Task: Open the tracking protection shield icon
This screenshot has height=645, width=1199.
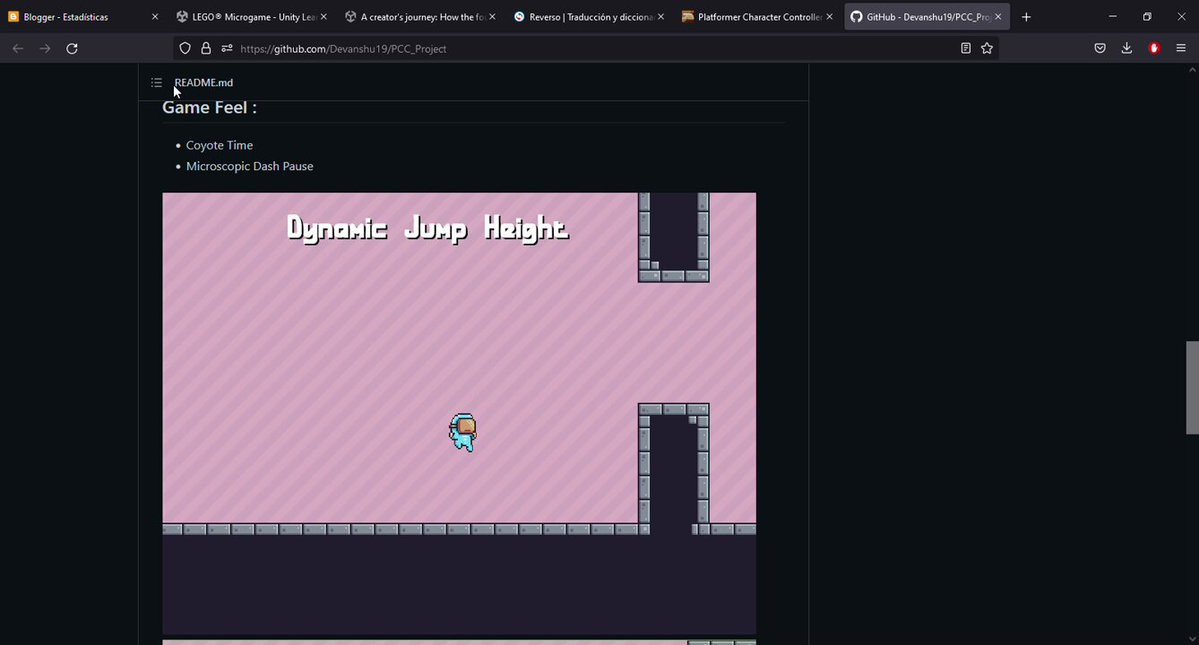Action: coord(185,48)
